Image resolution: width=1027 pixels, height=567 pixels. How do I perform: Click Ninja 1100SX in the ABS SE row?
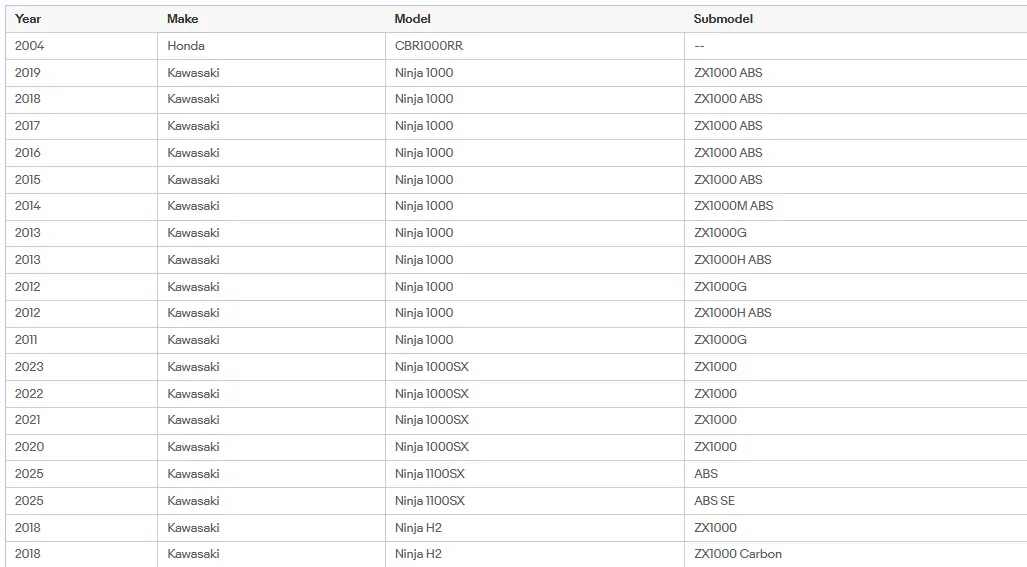pyautogui.click(x=430, y=500)
